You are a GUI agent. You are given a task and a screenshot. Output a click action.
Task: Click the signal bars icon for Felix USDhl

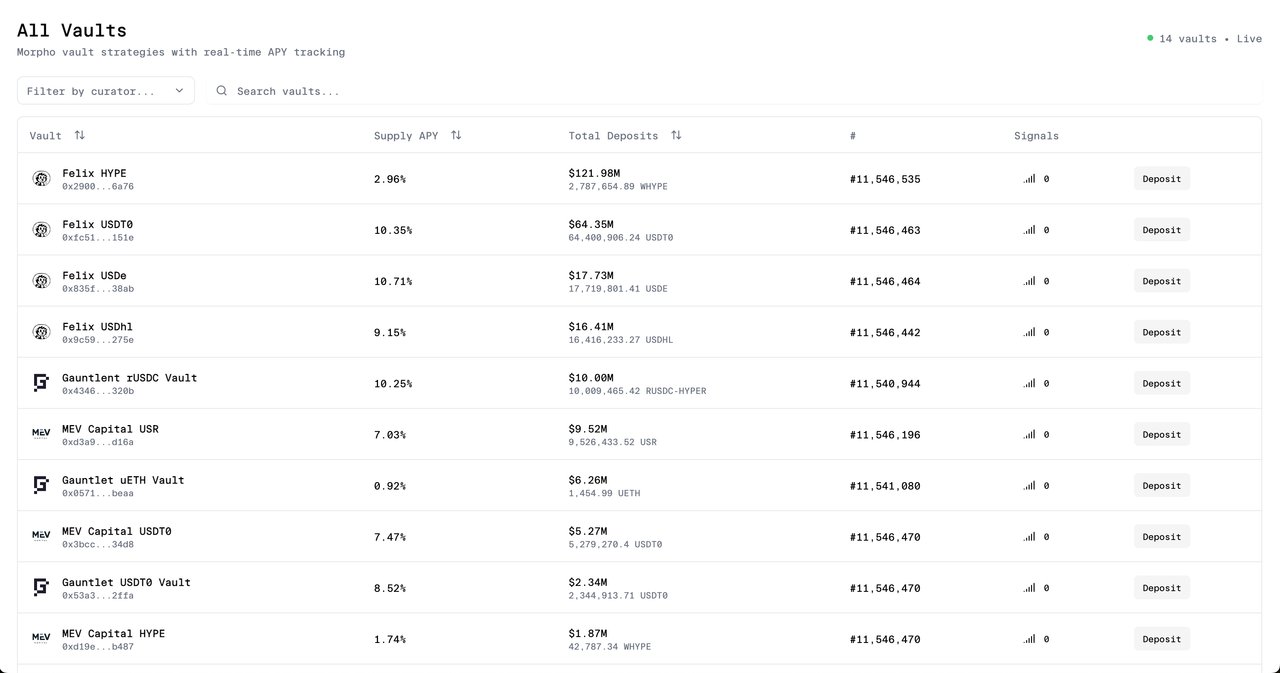(x=1029, y=332)
